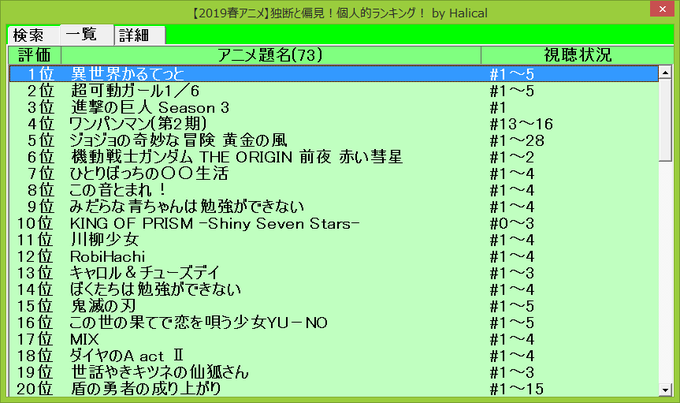
Task: Click the 15位 rank cell
Action: 35,306
